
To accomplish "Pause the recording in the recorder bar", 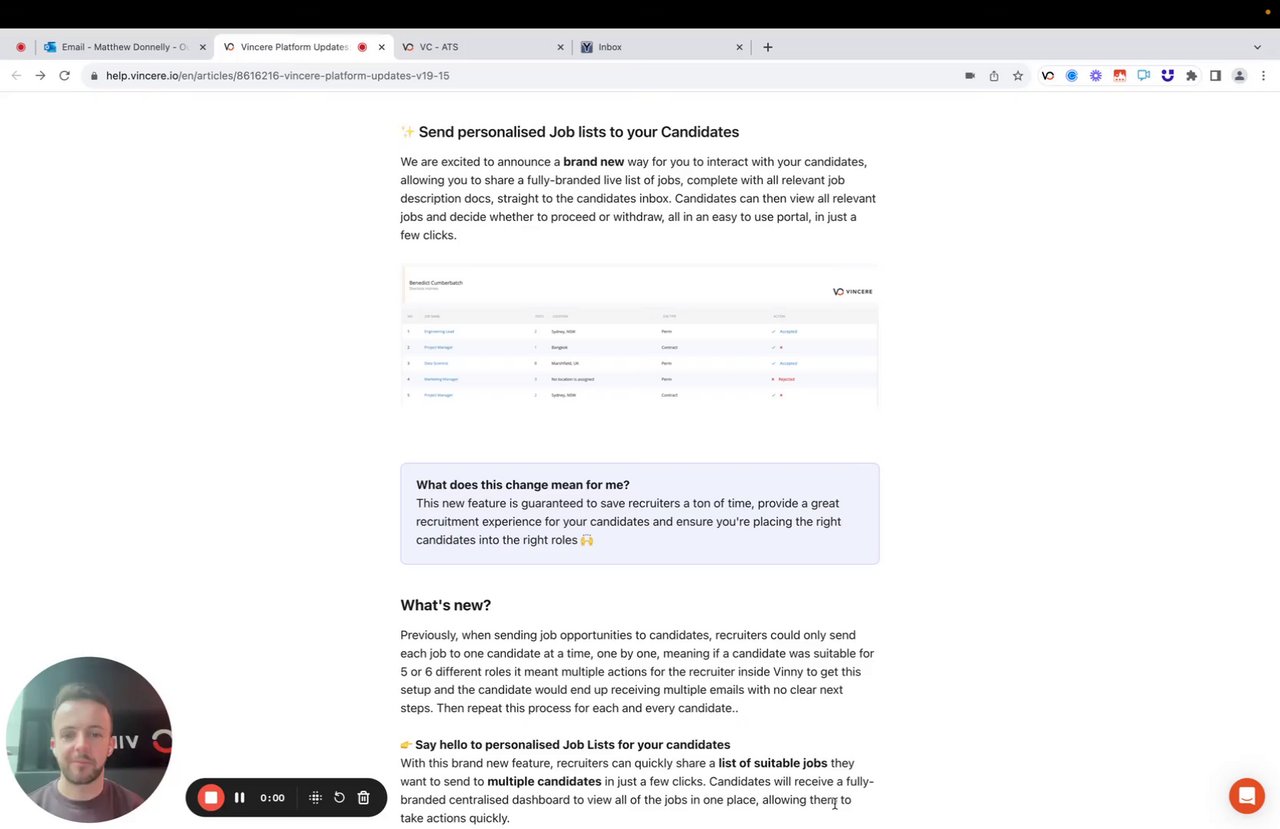I will (239, 797).
